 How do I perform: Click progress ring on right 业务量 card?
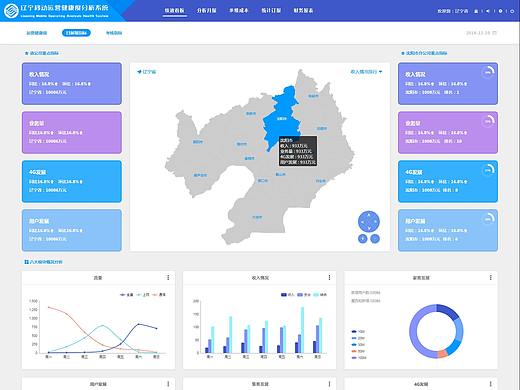(488, 121)
